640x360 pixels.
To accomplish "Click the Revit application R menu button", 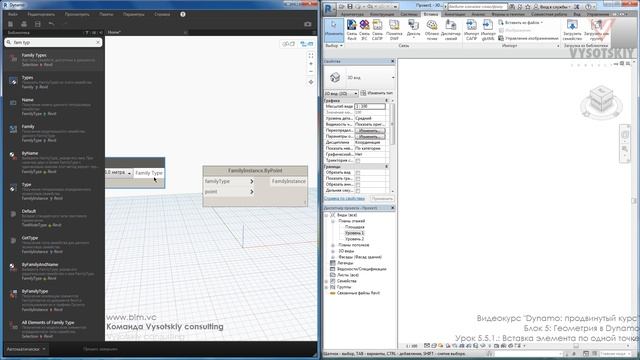I will 329,9.
